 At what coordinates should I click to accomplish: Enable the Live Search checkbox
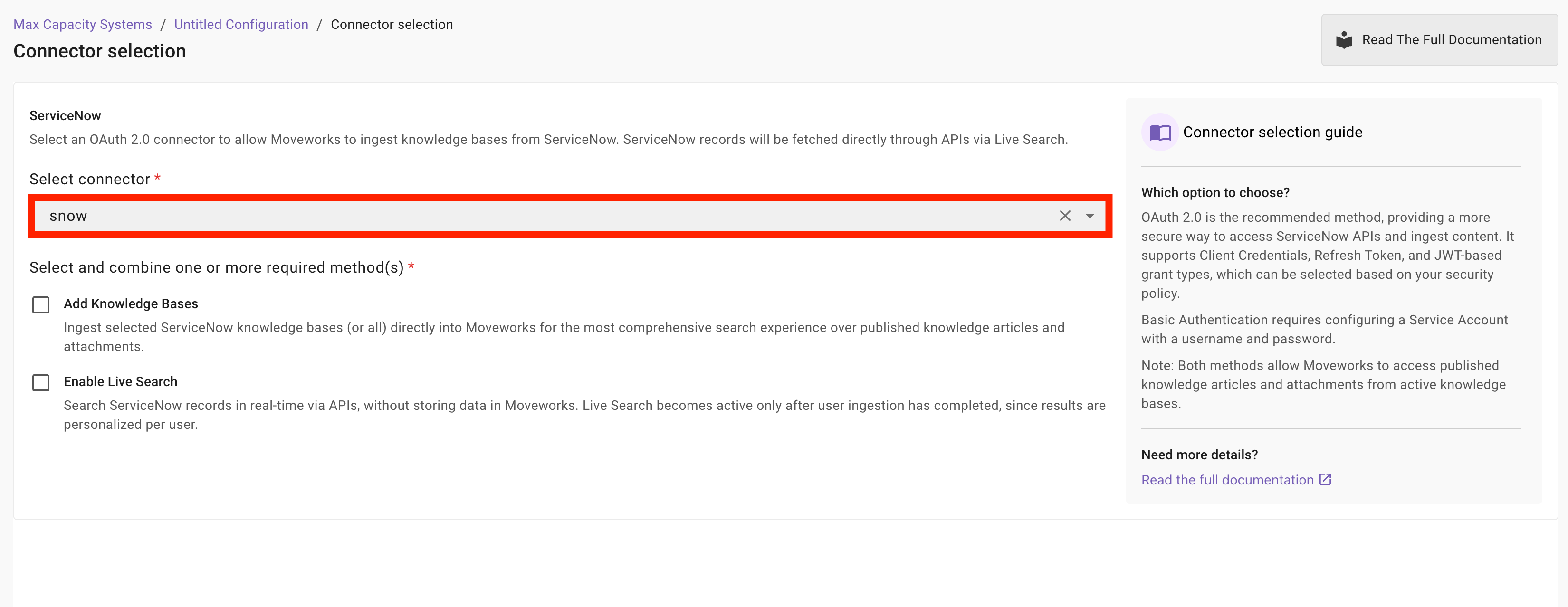tap(41, 382)
